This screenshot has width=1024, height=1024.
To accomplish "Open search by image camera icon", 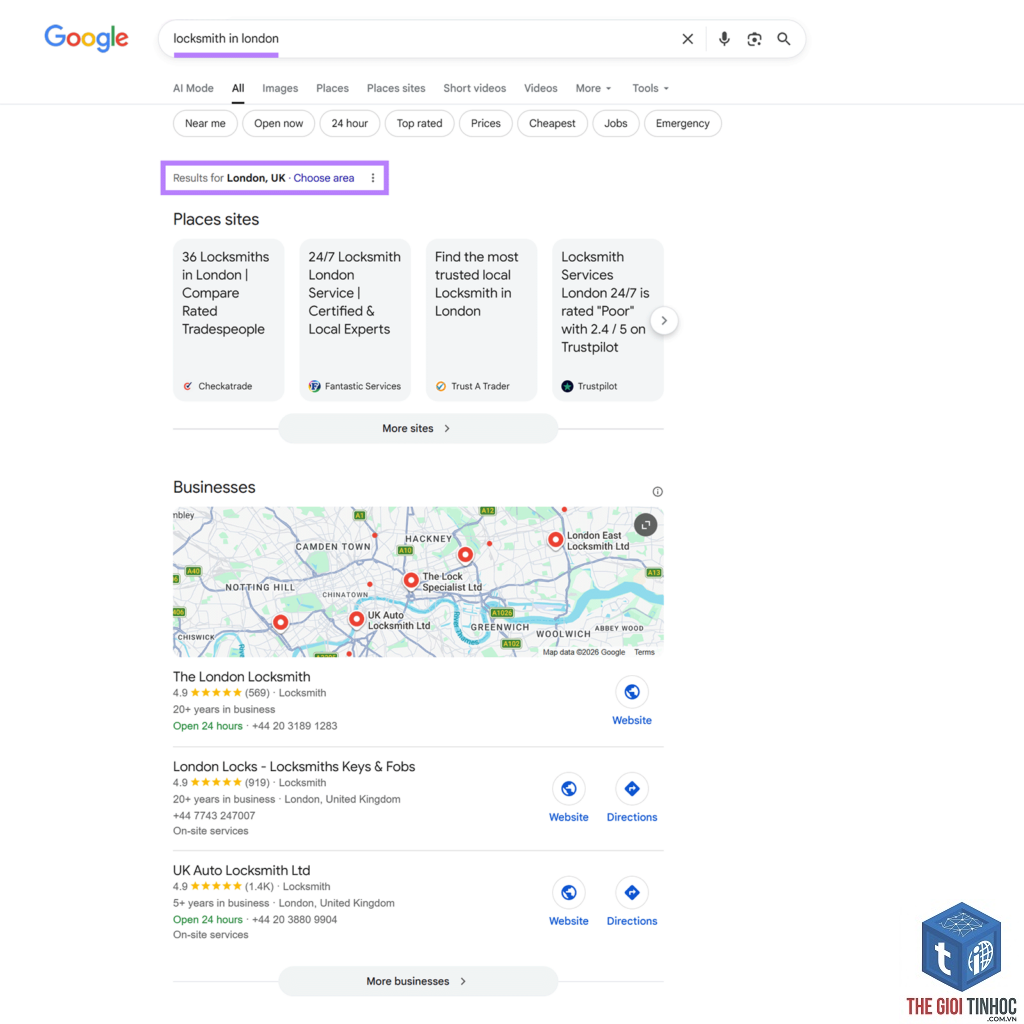I will [754, 39].
